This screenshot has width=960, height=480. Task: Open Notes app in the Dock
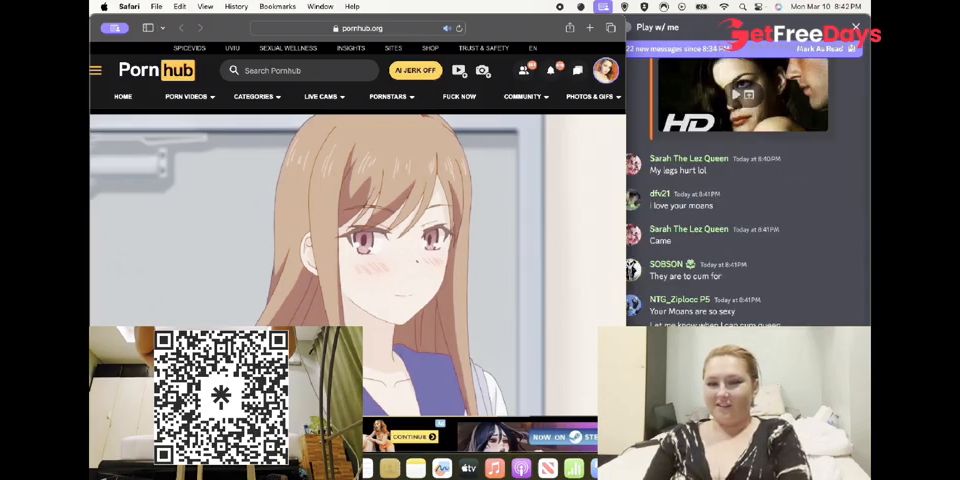tap(416, 468)
